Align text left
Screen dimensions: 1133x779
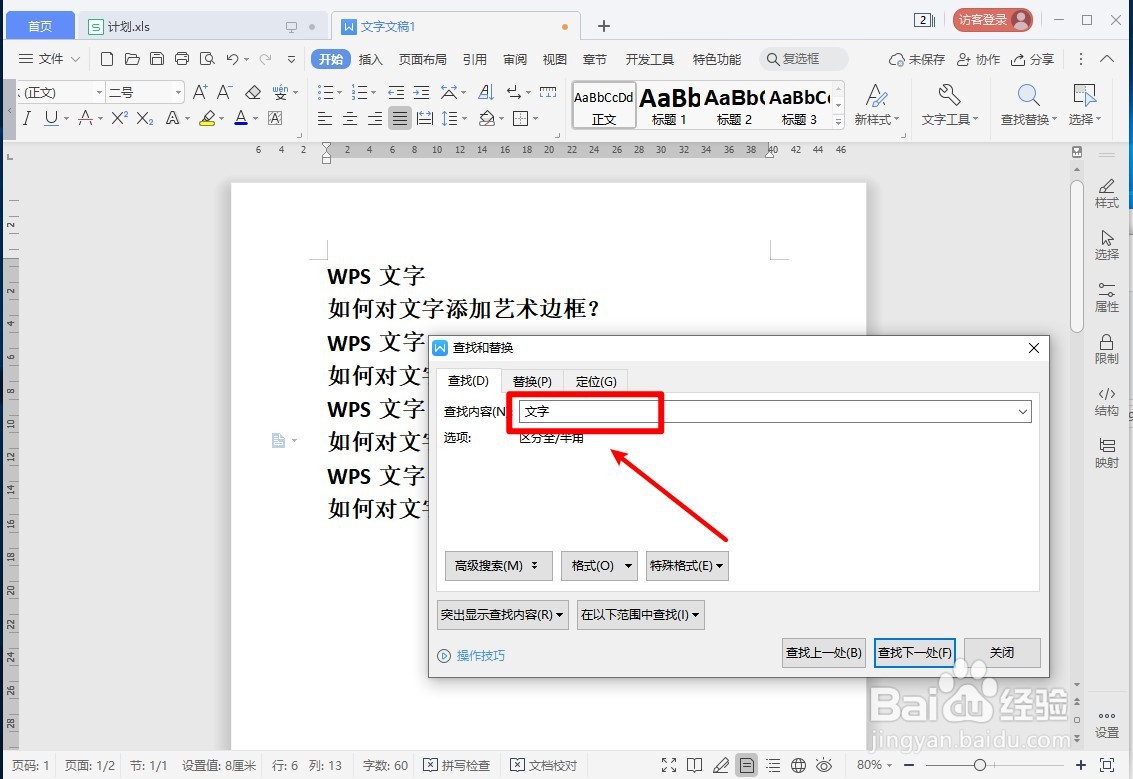pos(325,119)
